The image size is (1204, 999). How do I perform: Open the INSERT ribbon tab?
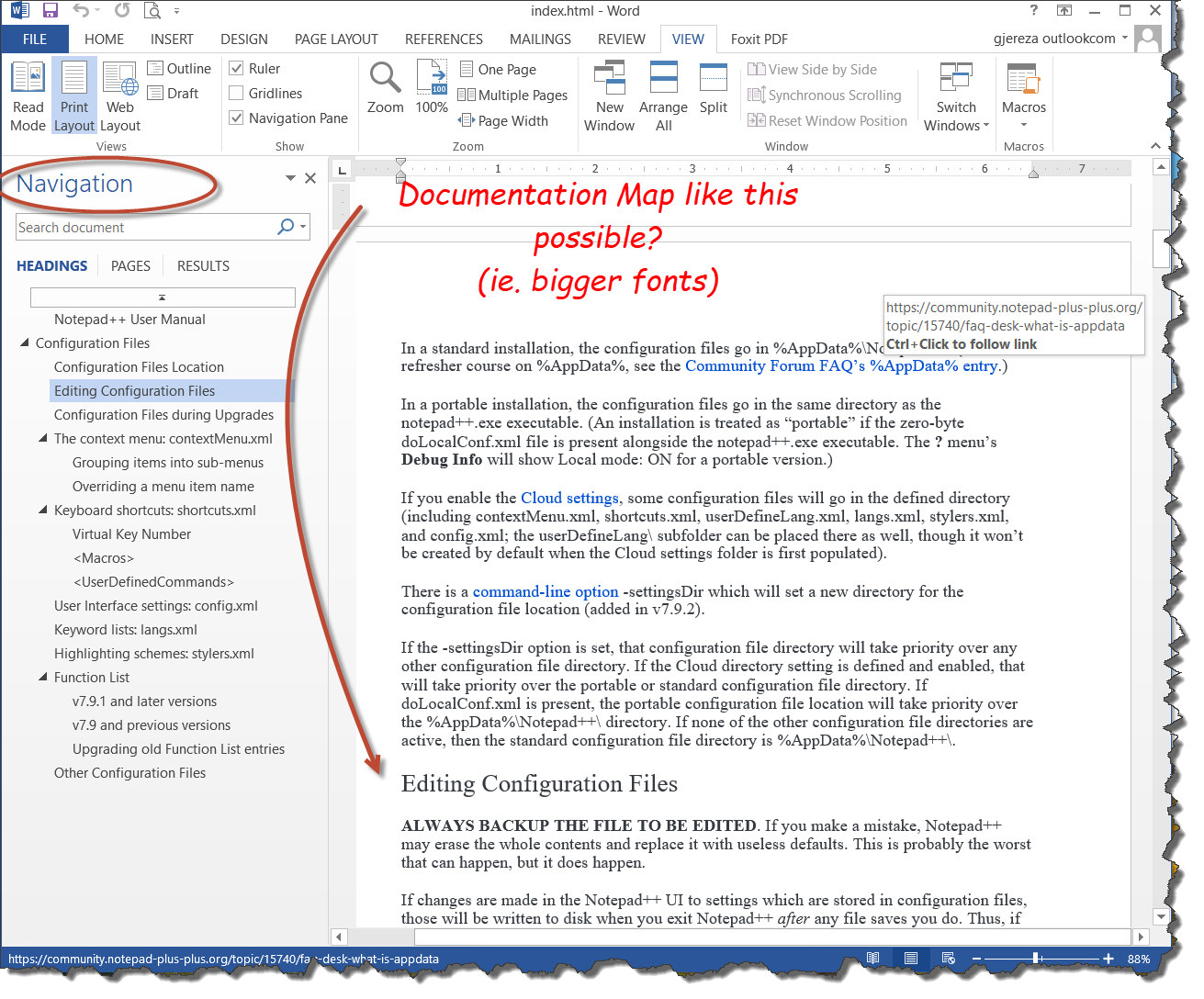pos(172,39)
